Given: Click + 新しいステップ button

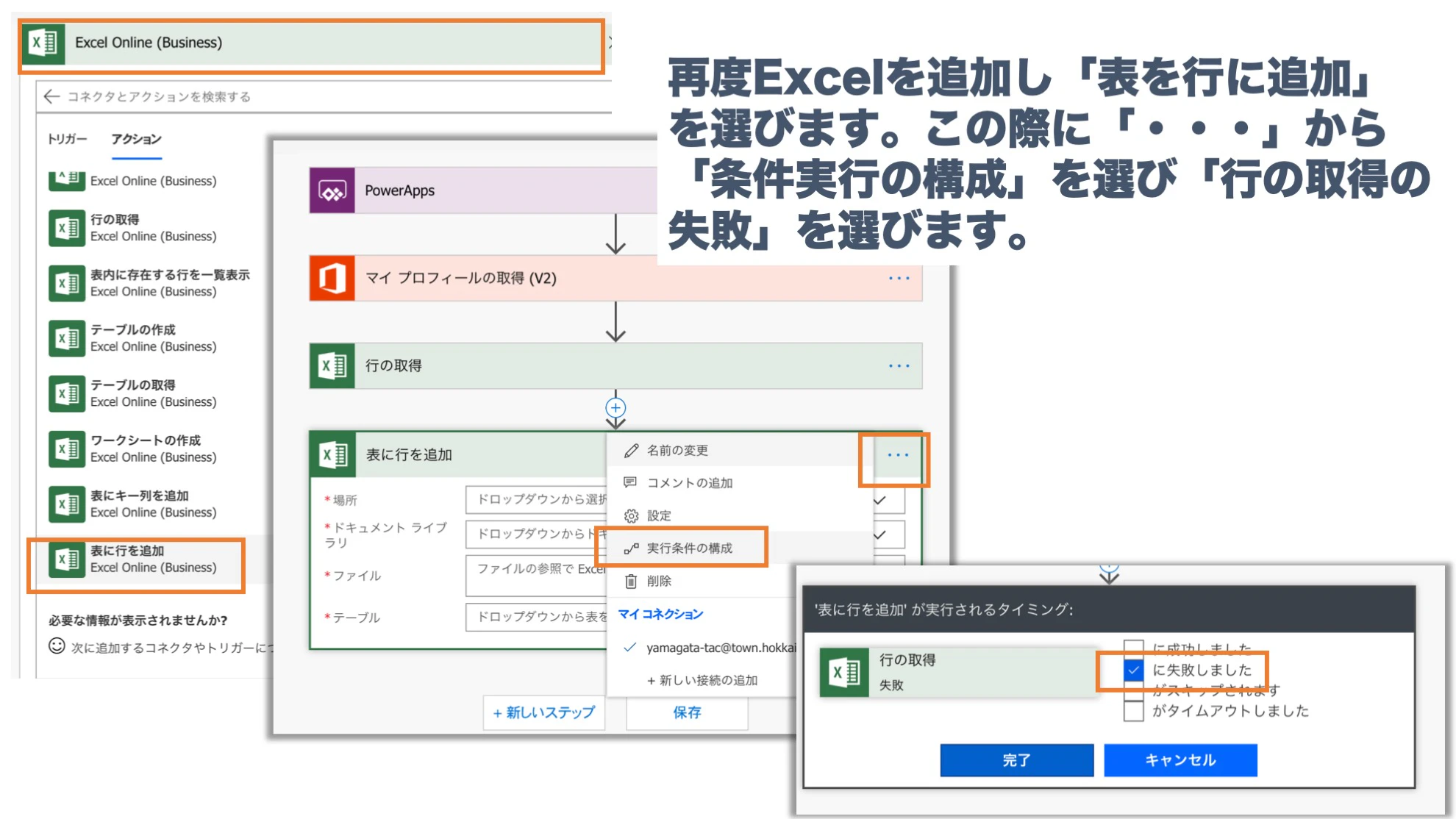Looking at the screenshot, I should [x=544, y=712].
